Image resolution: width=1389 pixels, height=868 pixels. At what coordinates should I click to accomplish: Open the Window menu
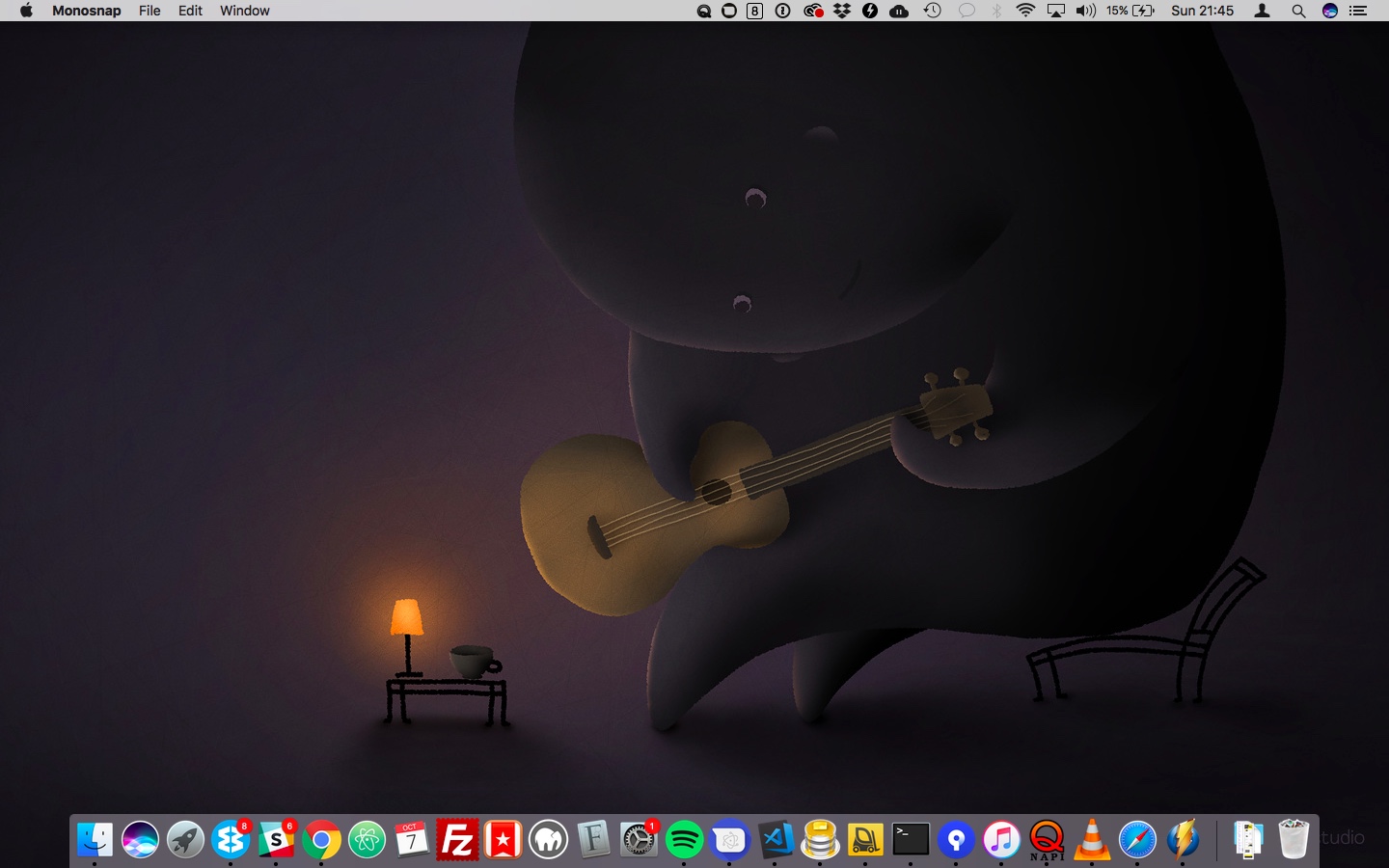pyautogui.click(x=244, y=11)
